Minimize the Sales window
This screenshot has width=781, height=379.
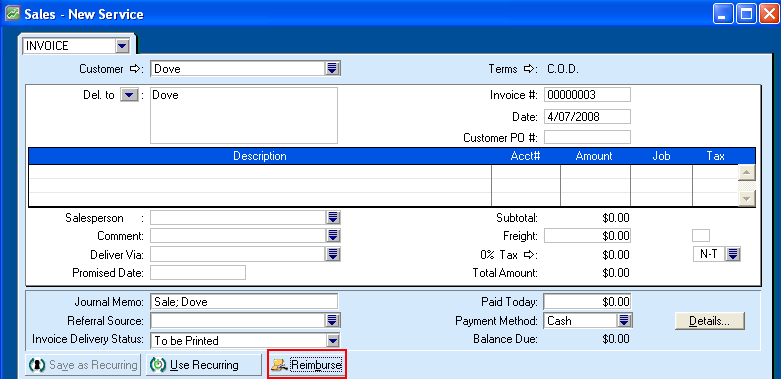click(x=723, y=13)
